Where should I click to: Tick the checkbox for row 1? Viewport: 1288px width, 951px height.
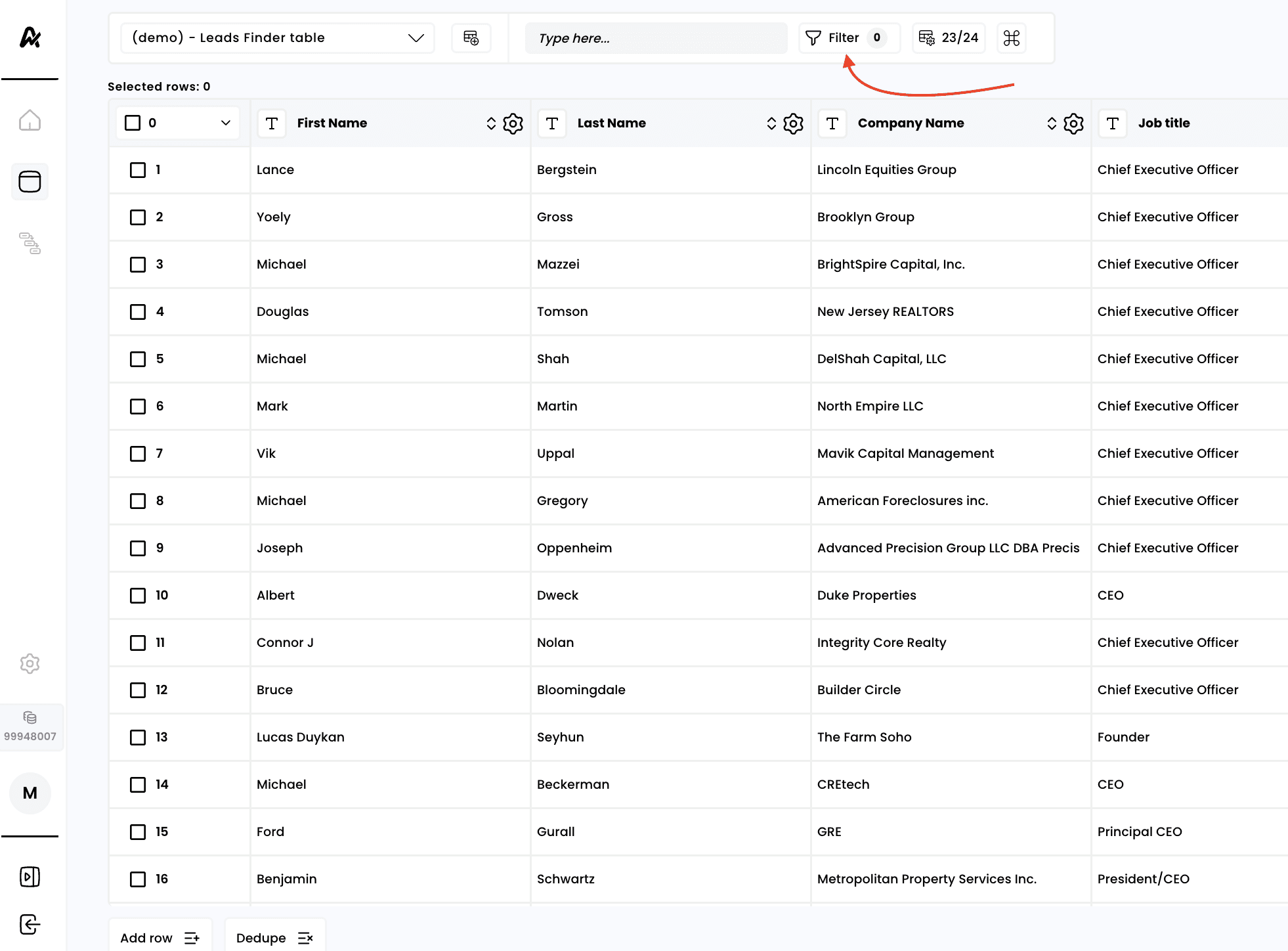pos(138,170)
